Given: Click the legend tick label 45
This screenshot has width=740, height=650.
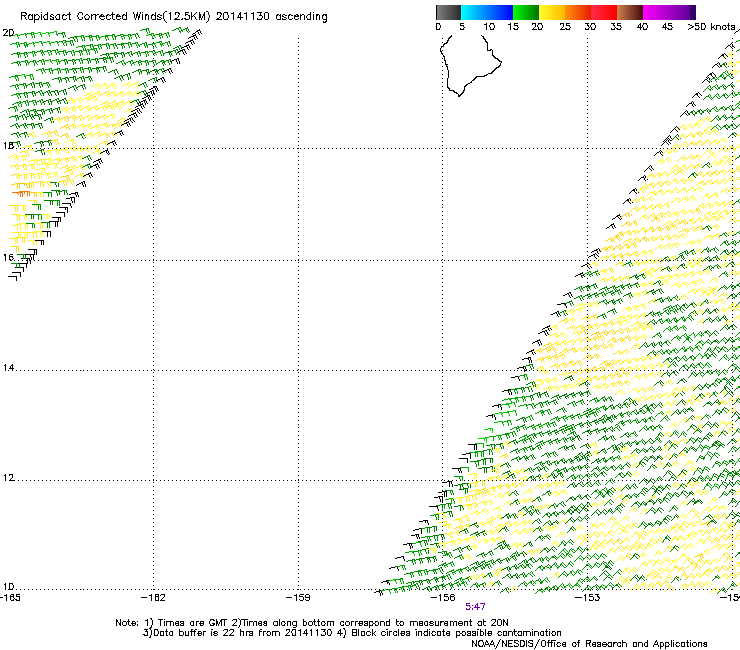Looking at the screenshot, I should [667, 26].
